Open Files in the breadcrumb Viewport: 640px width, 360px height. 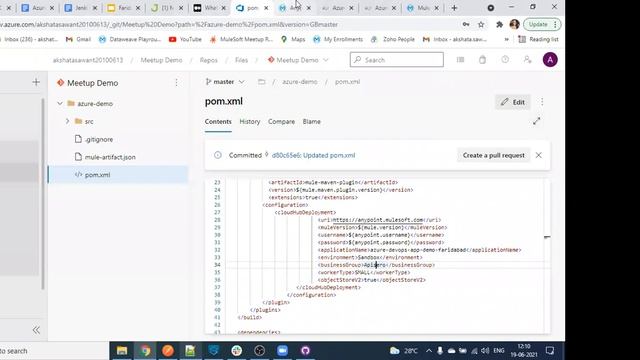coord(241,60)
